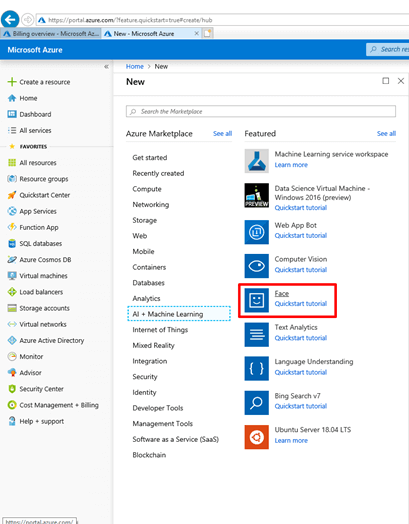Click the Quickstart Center rocket icon
Viewport: 409px width, 524px height.
(12, 195)
